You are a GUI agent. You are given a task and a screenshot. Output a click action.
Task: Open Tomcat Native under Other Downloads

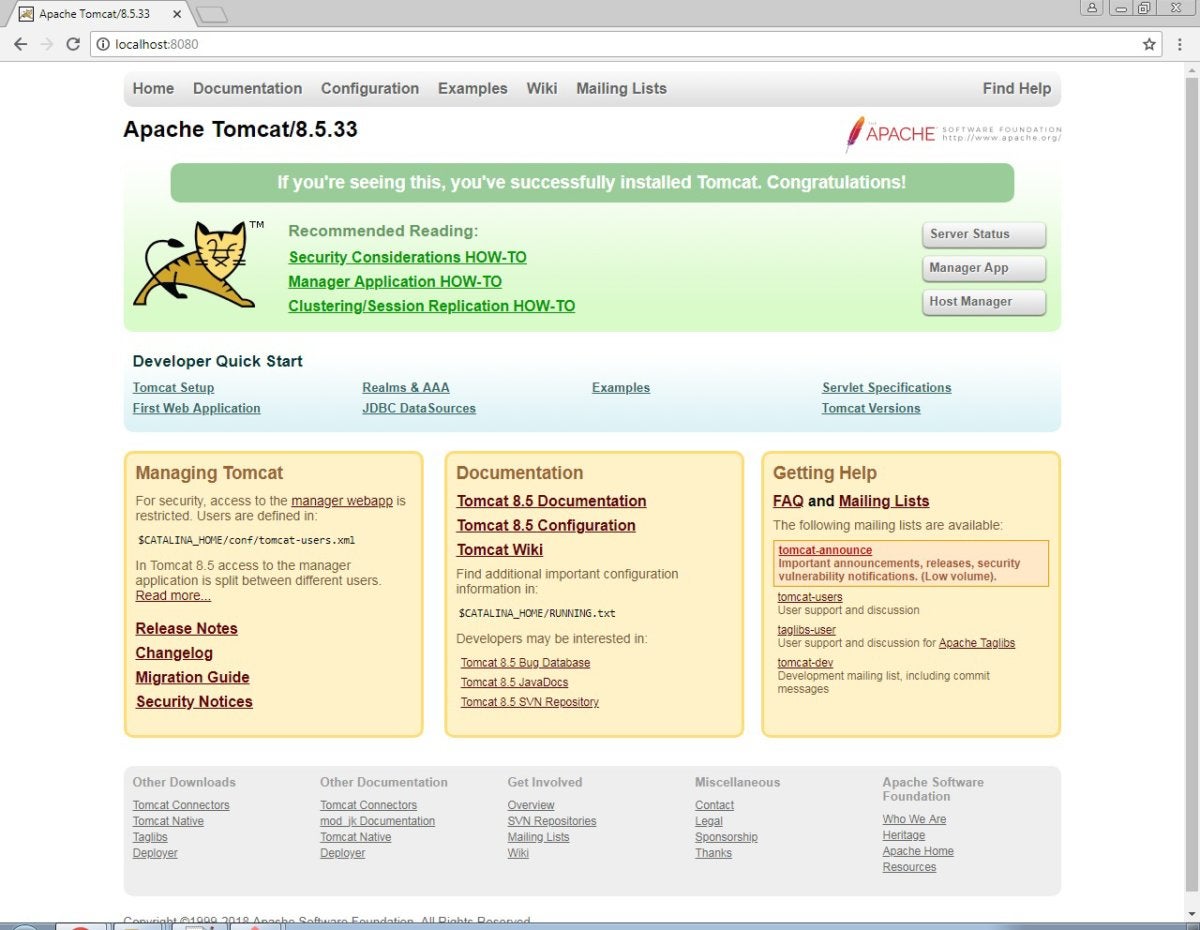pyautogui.click(x=168, y=821)
